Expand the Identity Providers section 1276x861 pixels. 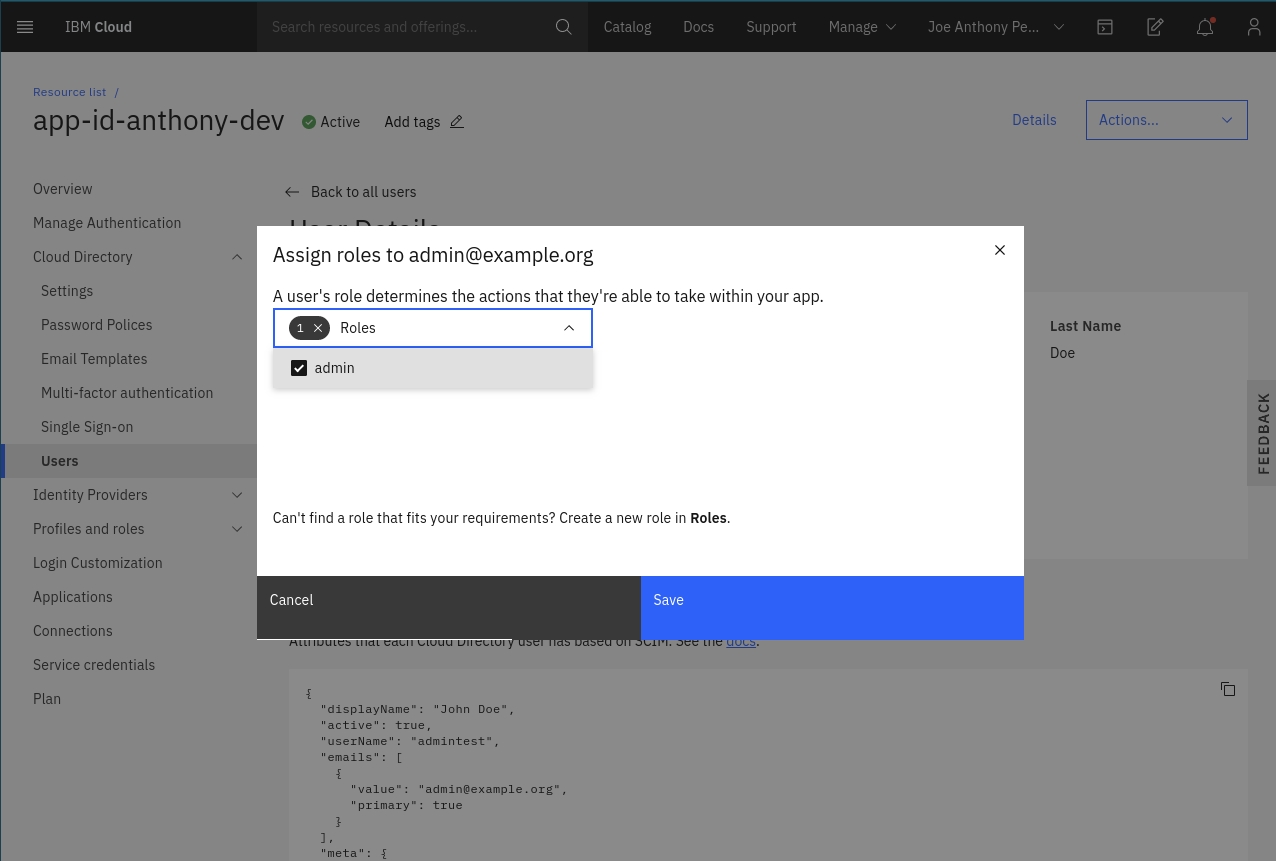[x=237, y=495]
